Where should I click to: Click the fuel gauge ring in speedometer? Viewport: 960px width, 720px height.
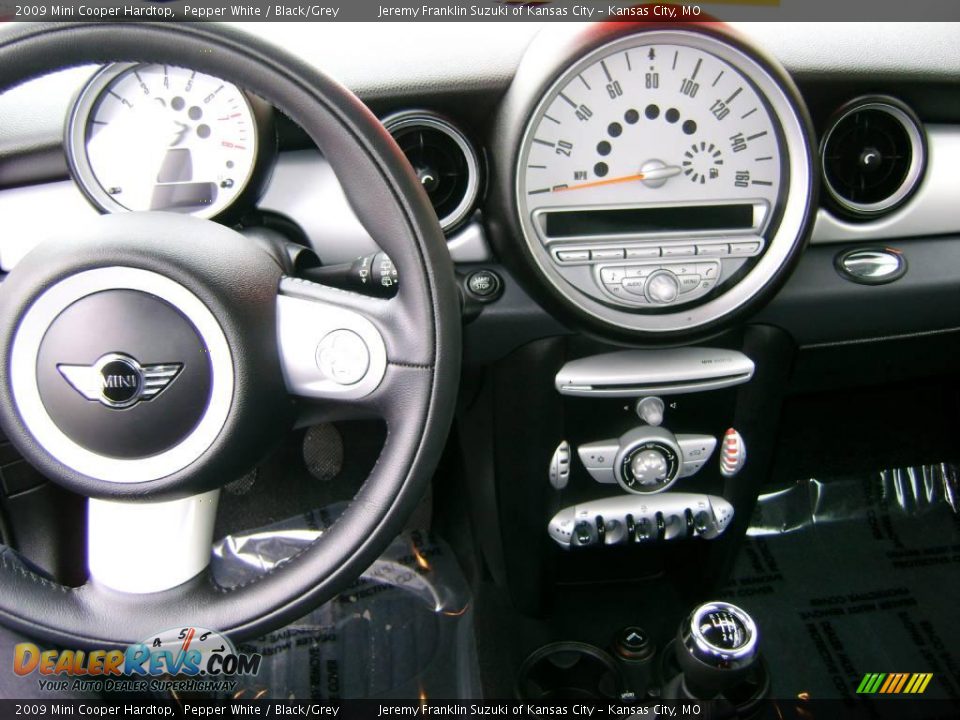(703, 163)
